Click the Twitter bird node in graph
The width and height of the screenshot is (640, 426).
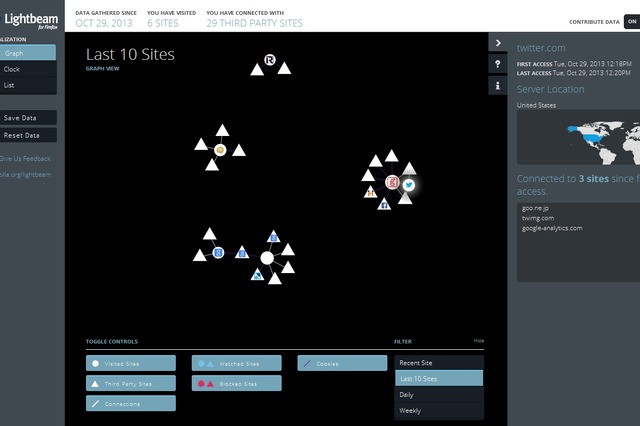[x=409, y=185]
